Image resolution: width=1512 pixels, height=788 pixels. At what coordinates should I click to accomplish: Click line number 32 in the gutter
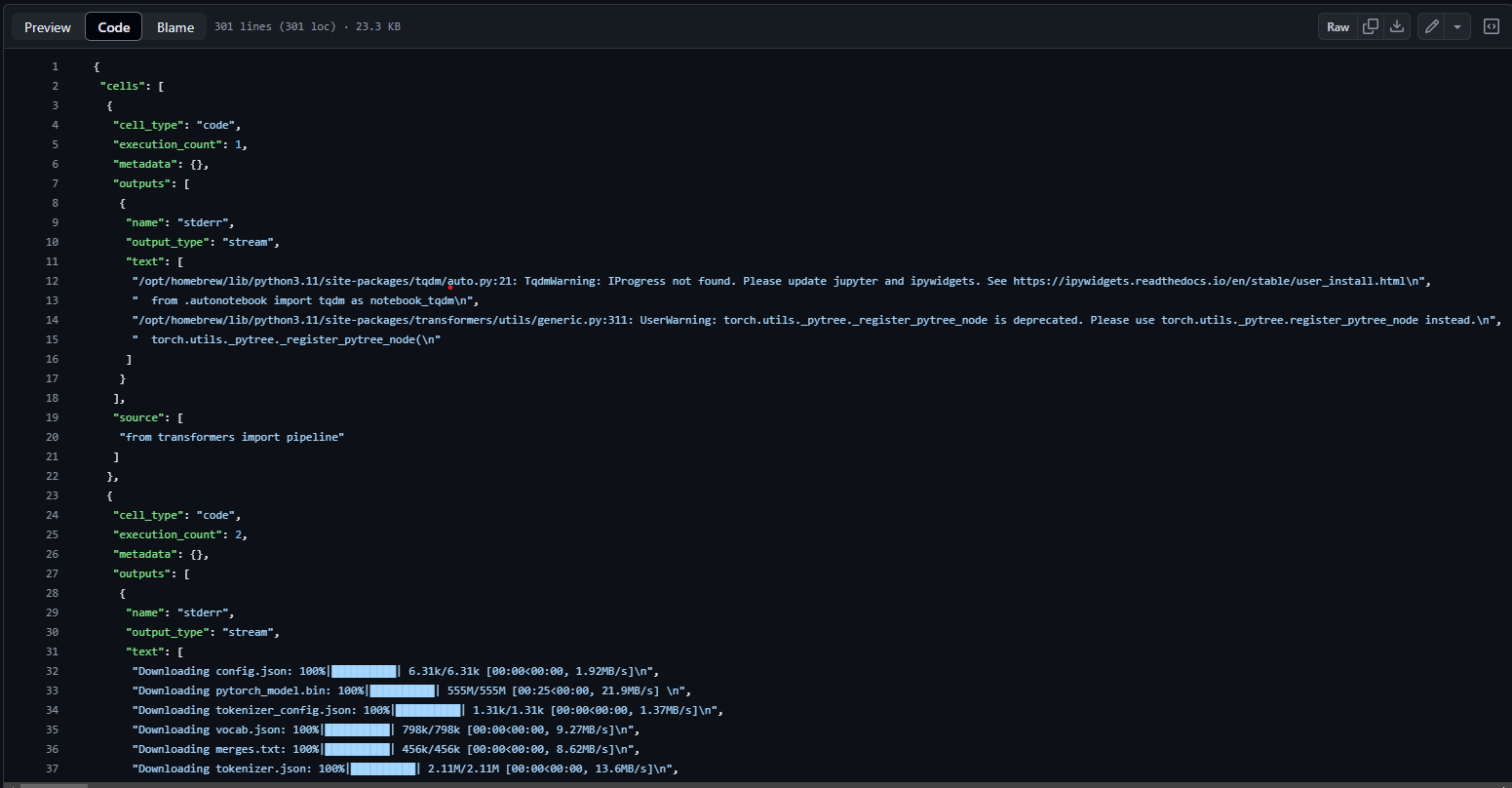point(52,671)
